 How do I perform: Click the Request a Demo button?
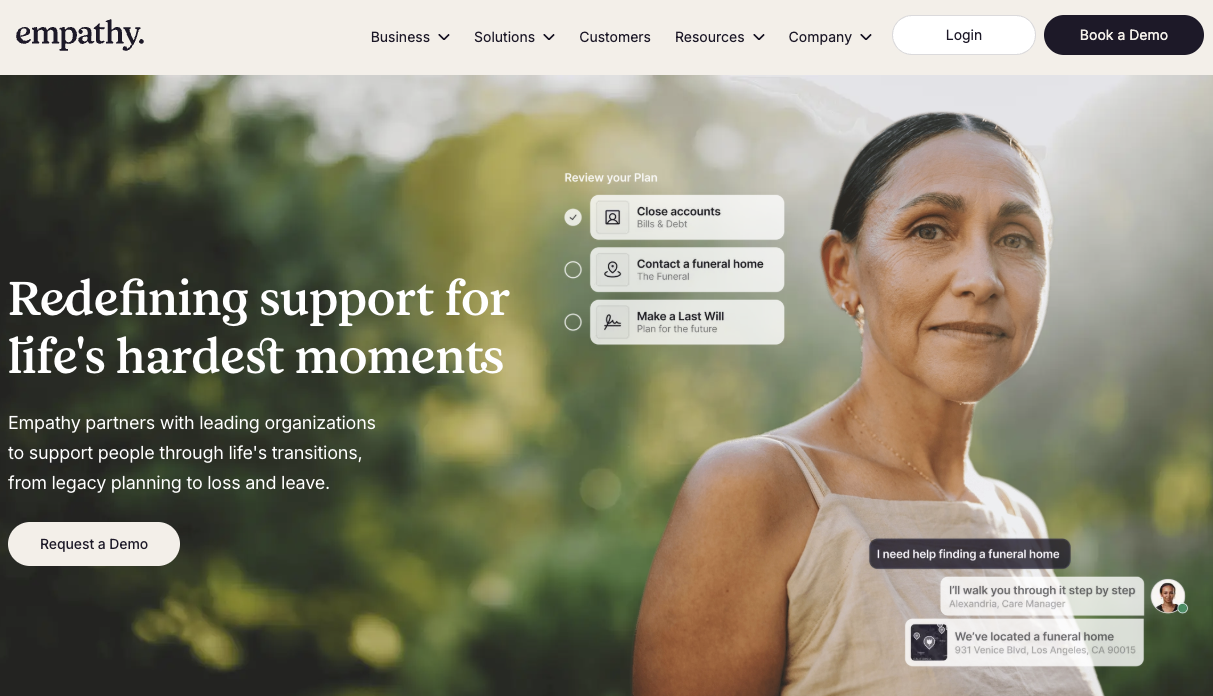(x=94, y=544)
